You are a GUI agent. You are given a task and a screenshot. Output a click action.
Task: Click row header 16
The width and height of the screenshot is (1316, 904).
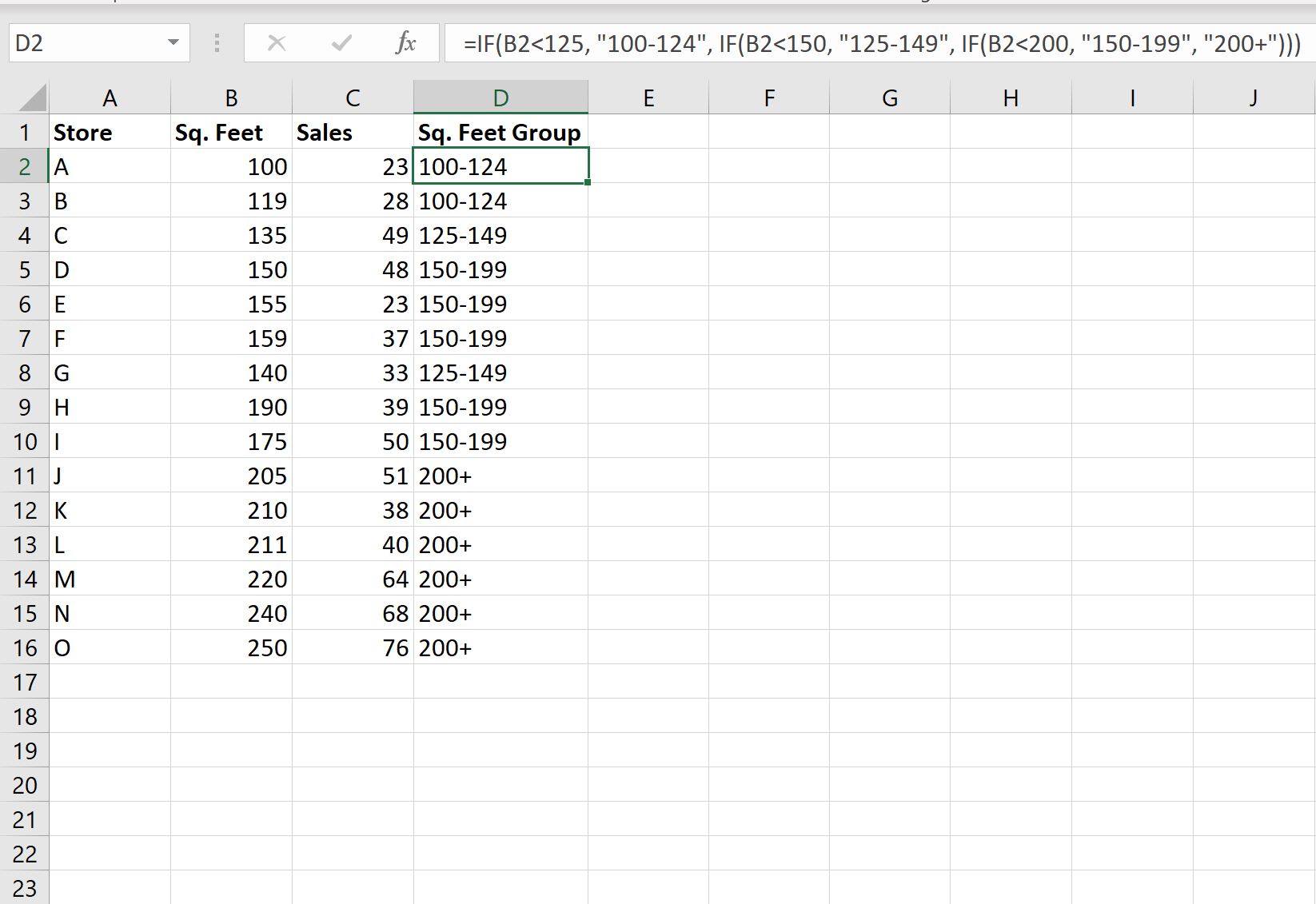[x=25, y=647]
